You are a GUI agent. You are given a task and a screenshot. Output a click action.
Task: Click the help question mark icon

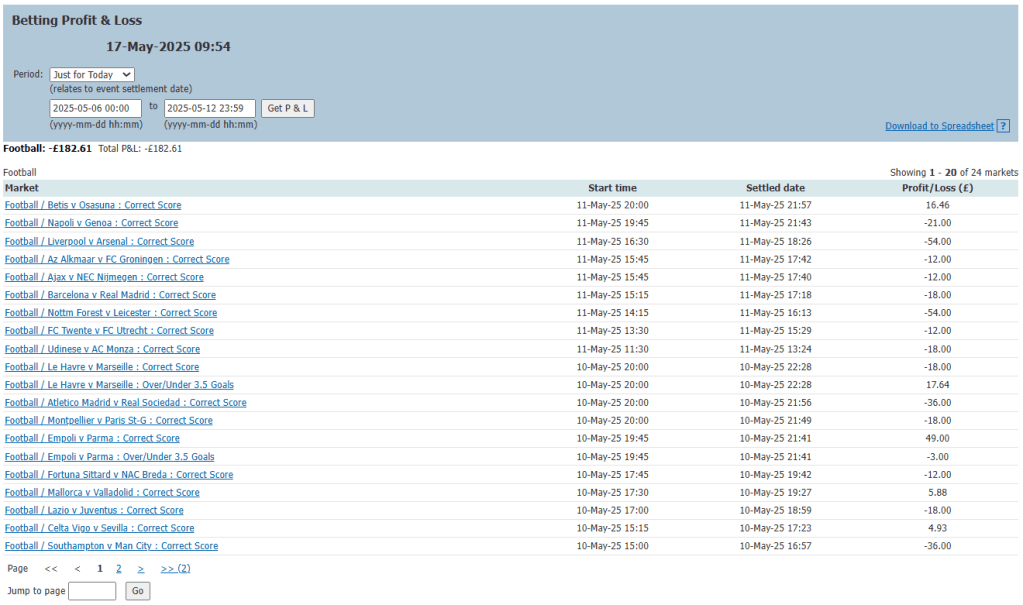click(x=1003, y=126)
